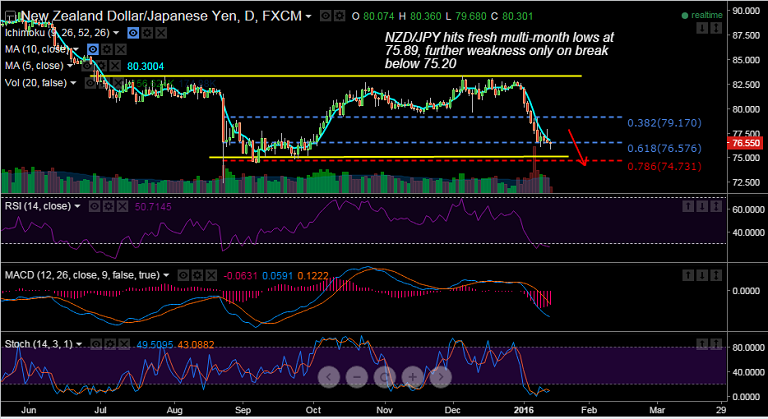The image size is (768, 419).
Task: Open Stoch (14, 3, 1) settings gear
Action: (110, 345)
